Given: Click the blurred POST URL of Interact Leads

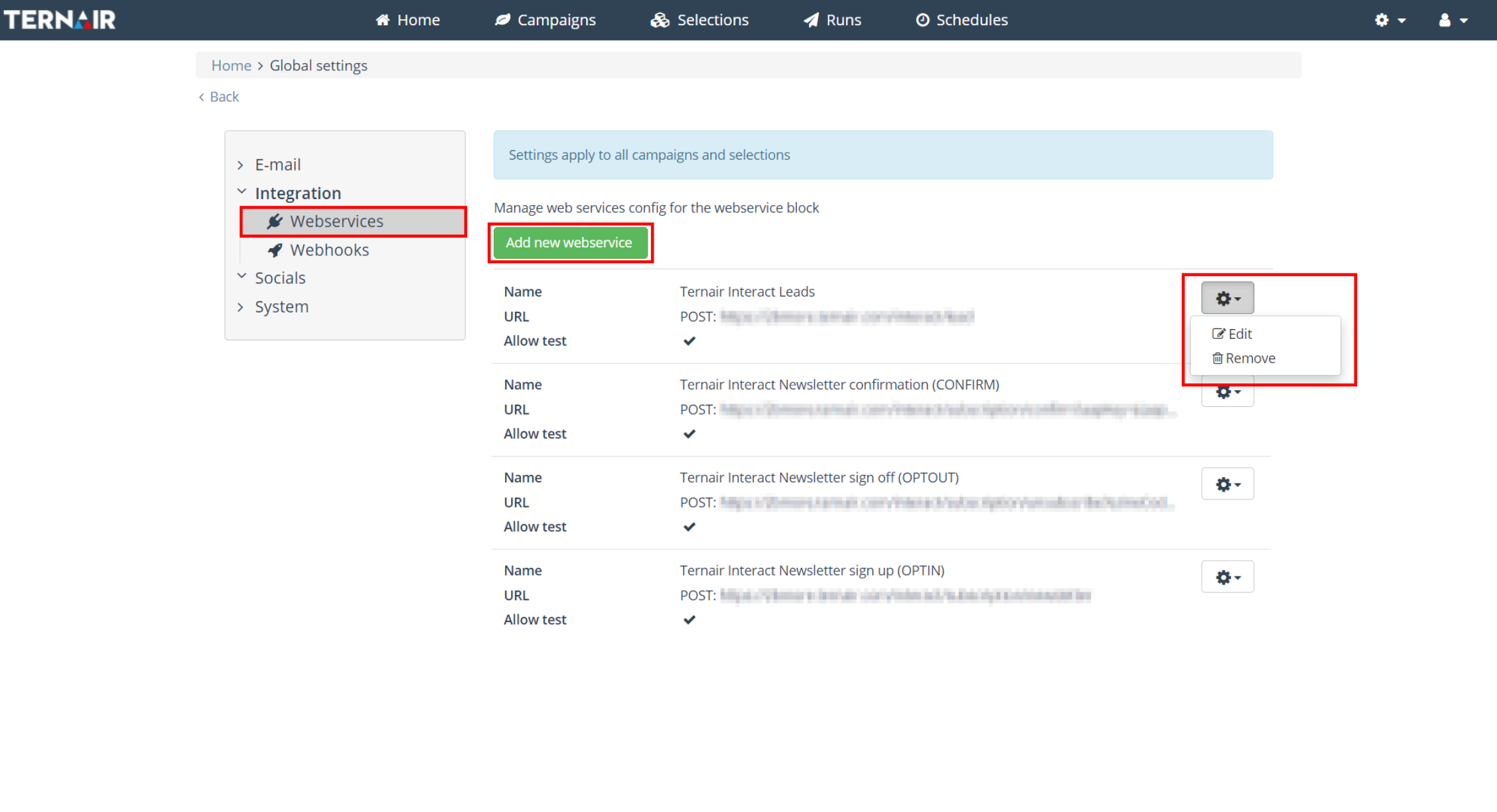Looking at the screenshot, I should tap(847, 317).
